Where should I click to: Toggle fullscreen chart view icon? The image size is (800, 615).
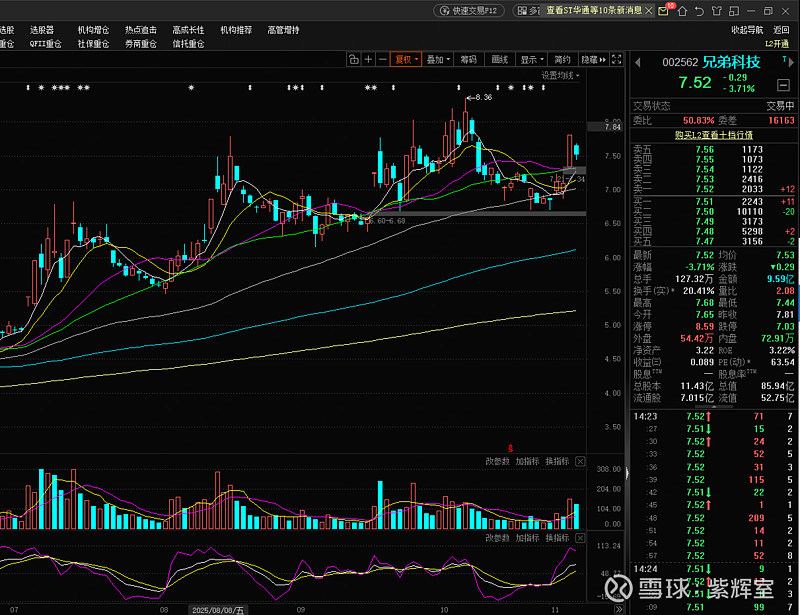tap(616, 60)
